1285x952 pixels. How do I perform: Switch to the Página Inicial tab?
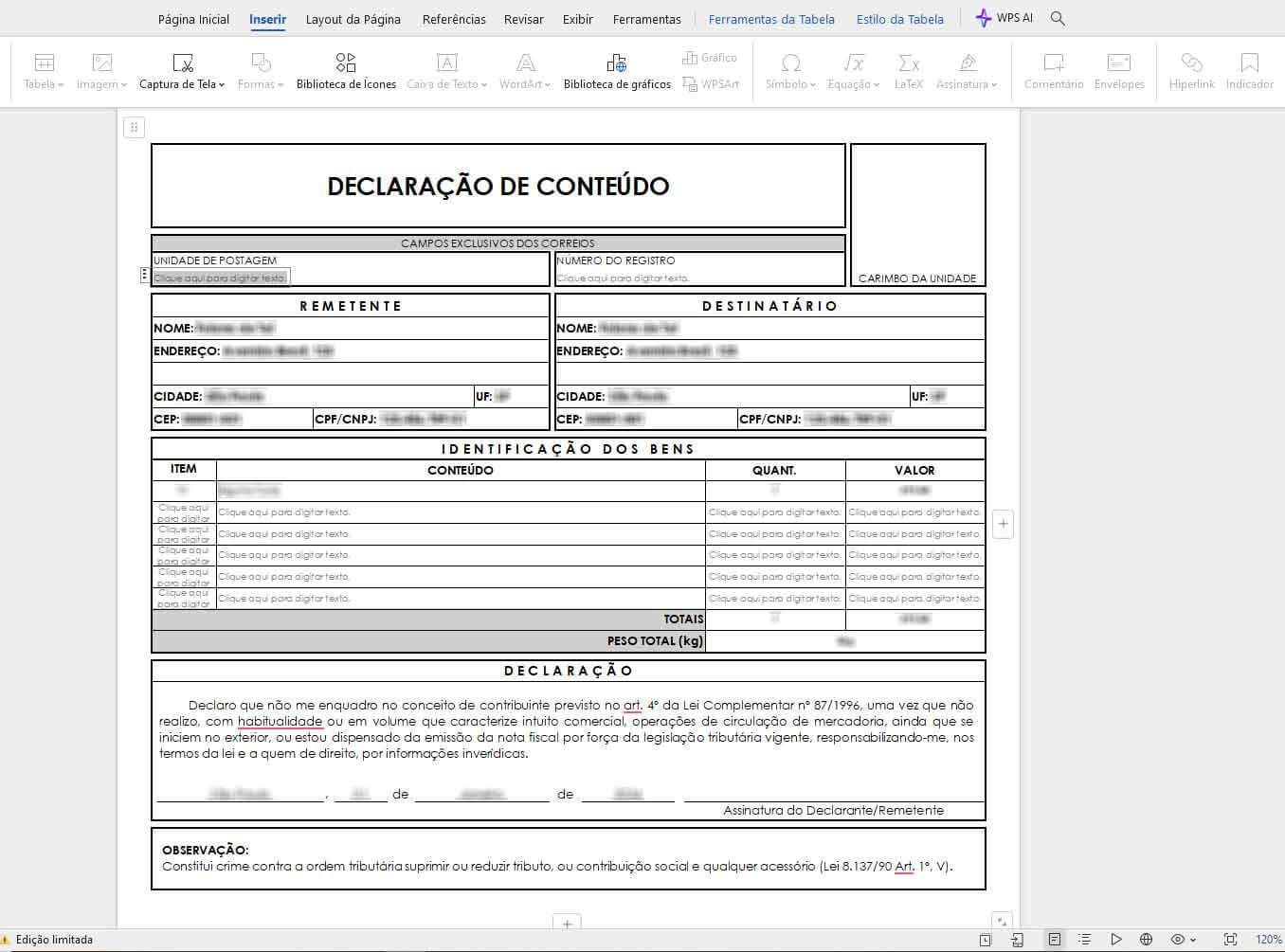coord(193,19)
